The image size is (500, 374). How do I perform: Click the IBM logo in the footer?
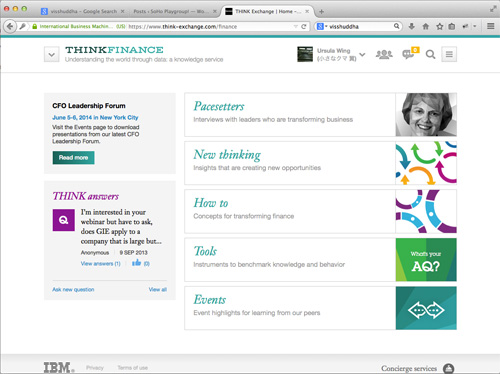59,367
